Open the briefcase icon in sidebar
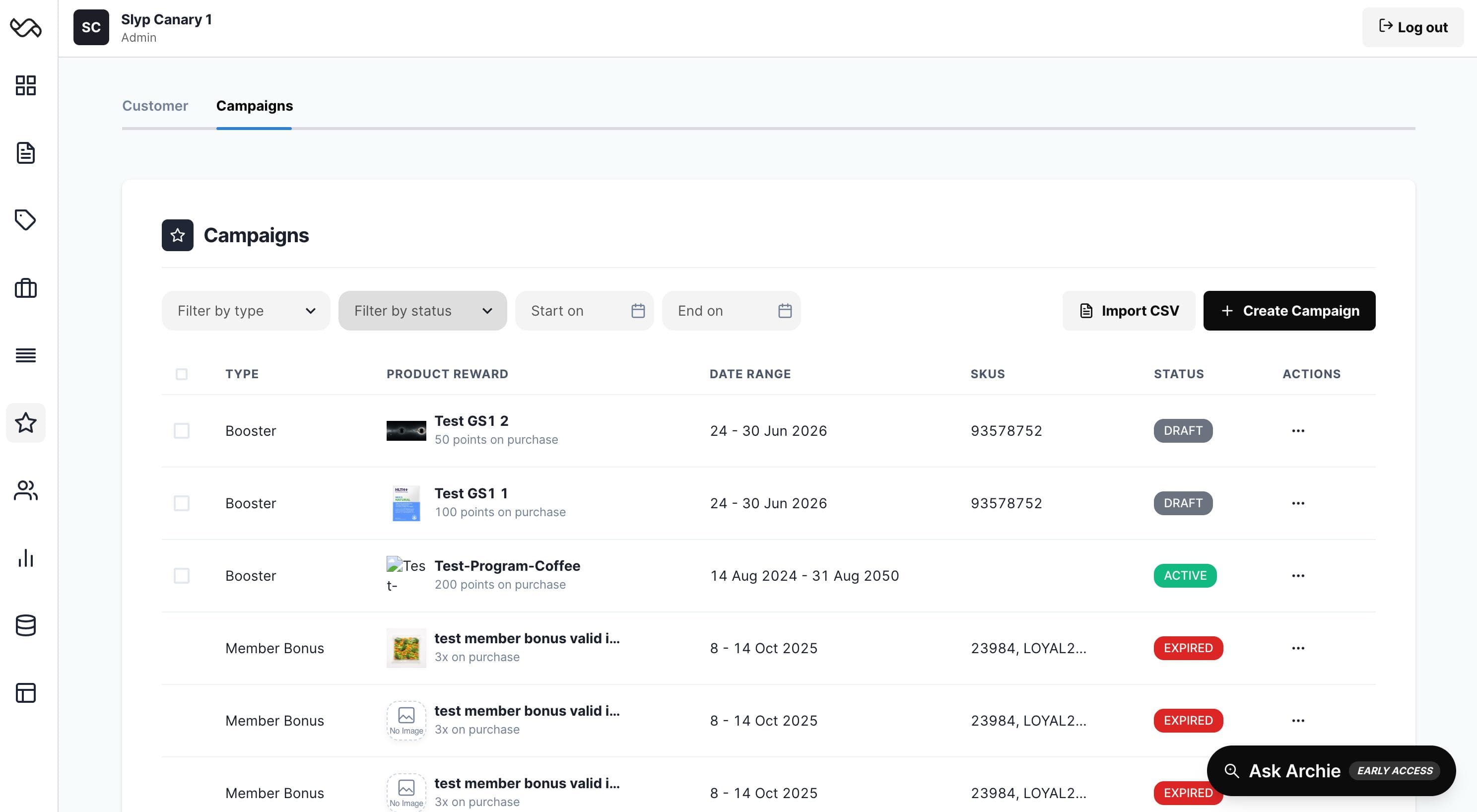 pos(26,288)
